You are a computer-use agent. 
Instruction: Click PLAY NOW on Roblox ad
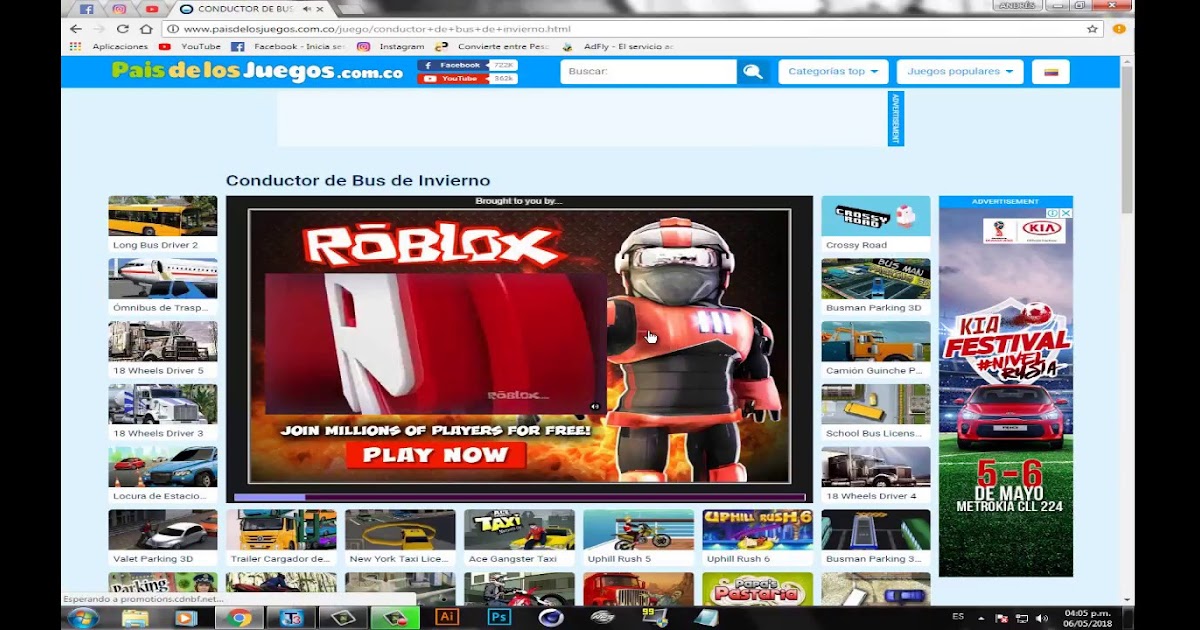(435, 455)
